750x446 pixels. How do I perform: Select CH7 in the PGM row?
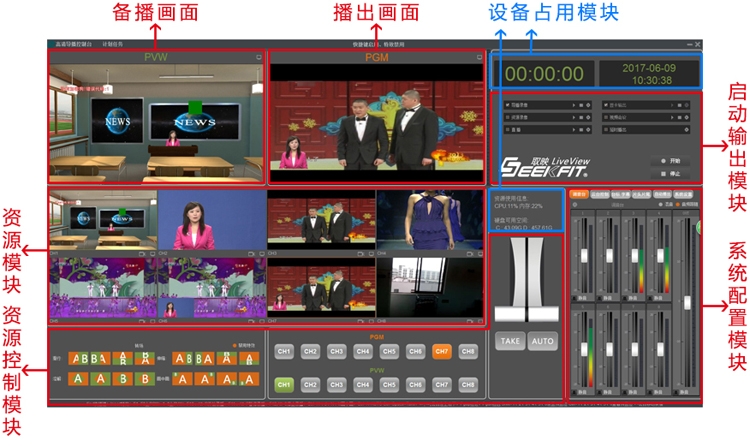click(442, 352)
